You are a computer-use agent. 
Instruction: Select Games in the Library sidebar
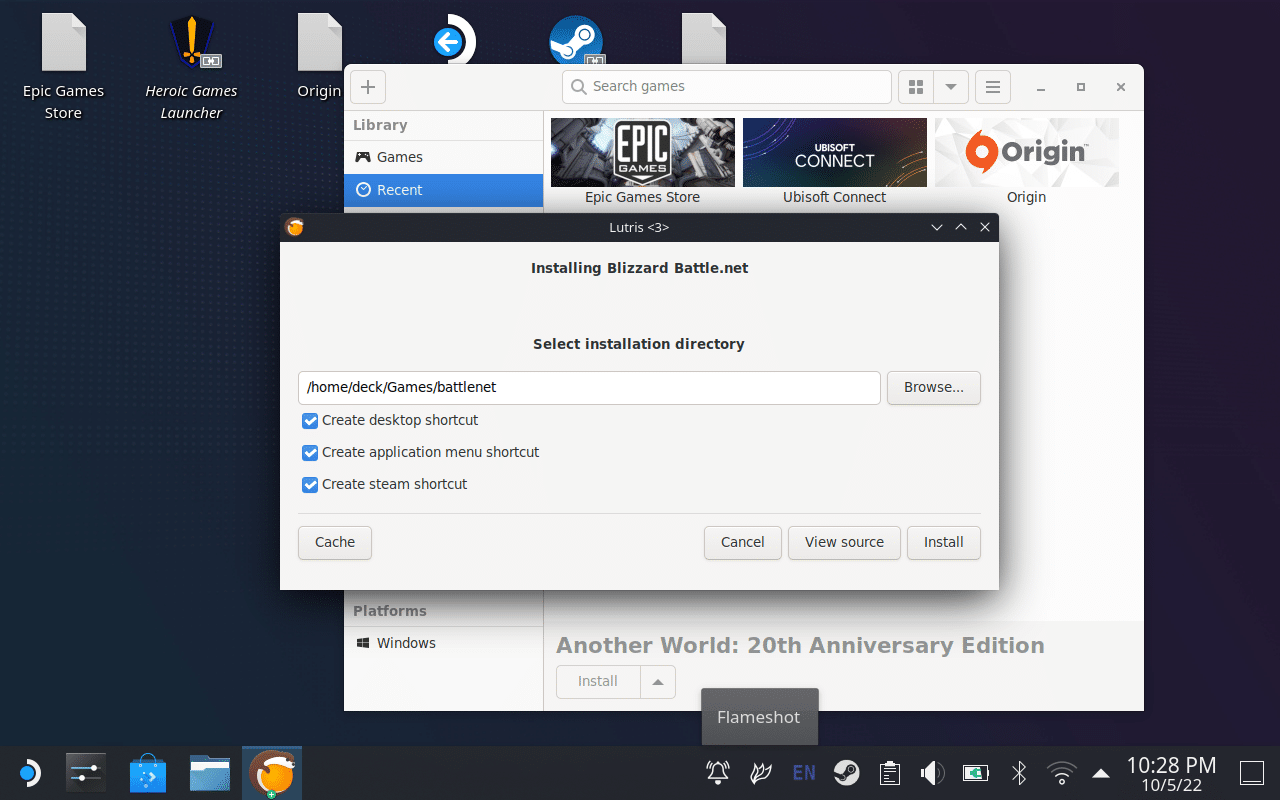[x=443, y=157]
